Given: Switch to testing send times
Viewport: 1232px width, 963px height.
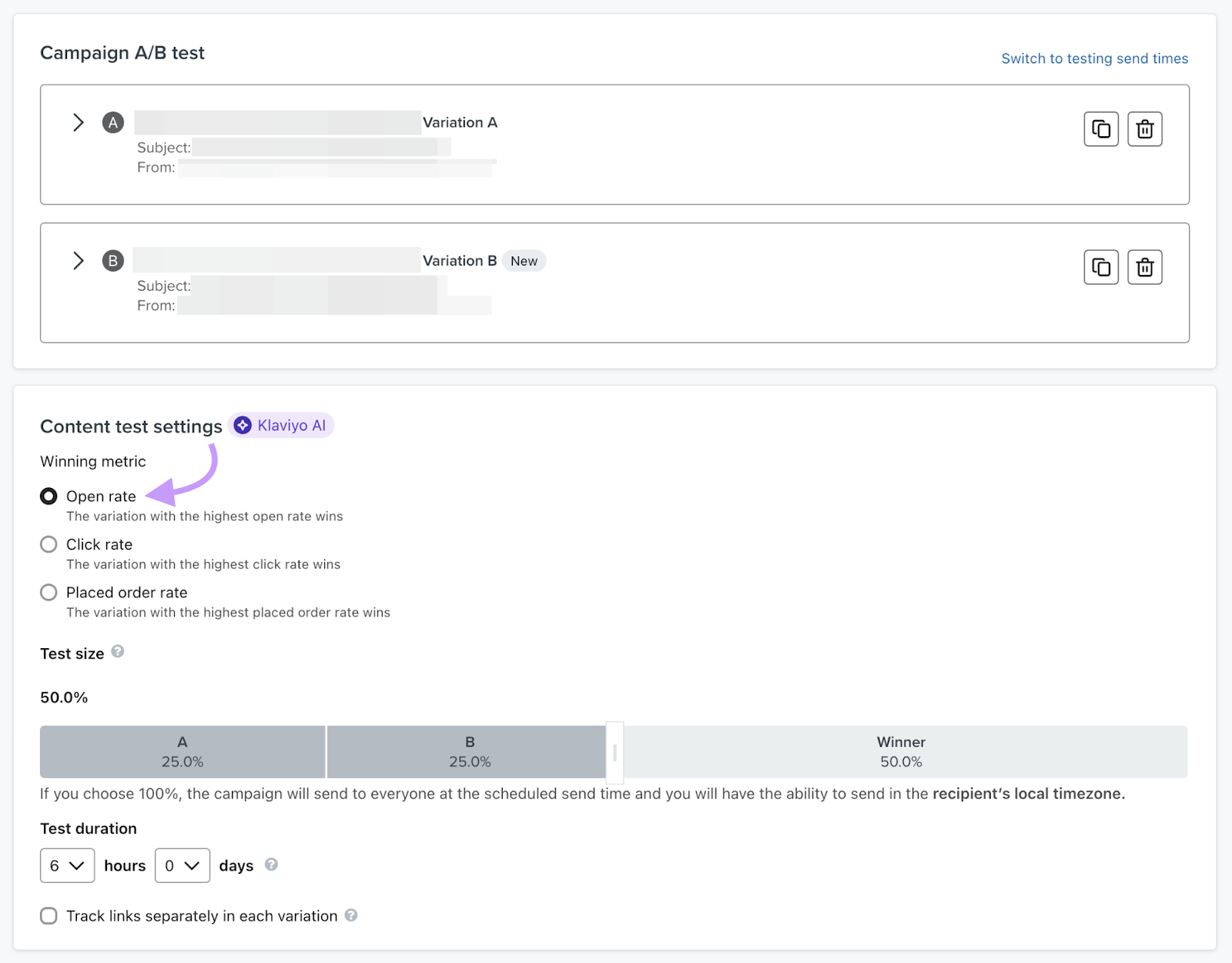Looking at the screenshot, I should pos(1094,58).
